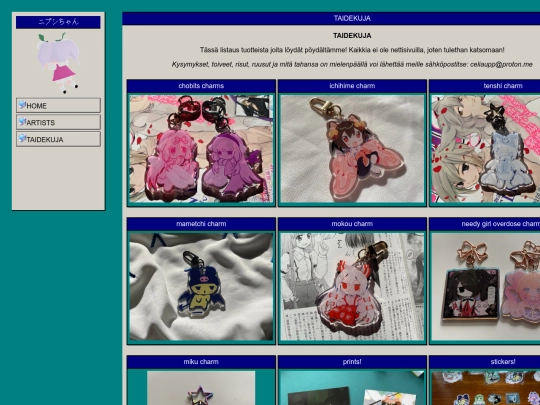This screenshot has width=540, height=405.
Task: Click the 'mametchi charm' card title
Action: point(201,224)
